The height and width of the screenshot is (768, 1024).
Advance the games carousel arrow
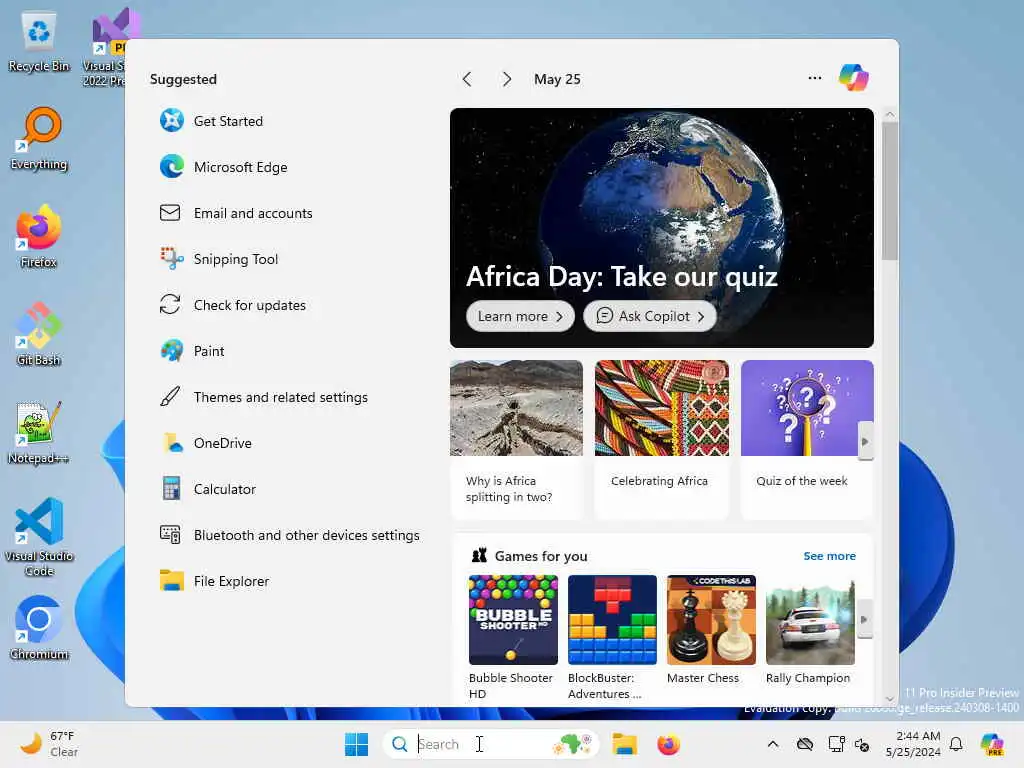pyautogui.click(x=864, y=618)
